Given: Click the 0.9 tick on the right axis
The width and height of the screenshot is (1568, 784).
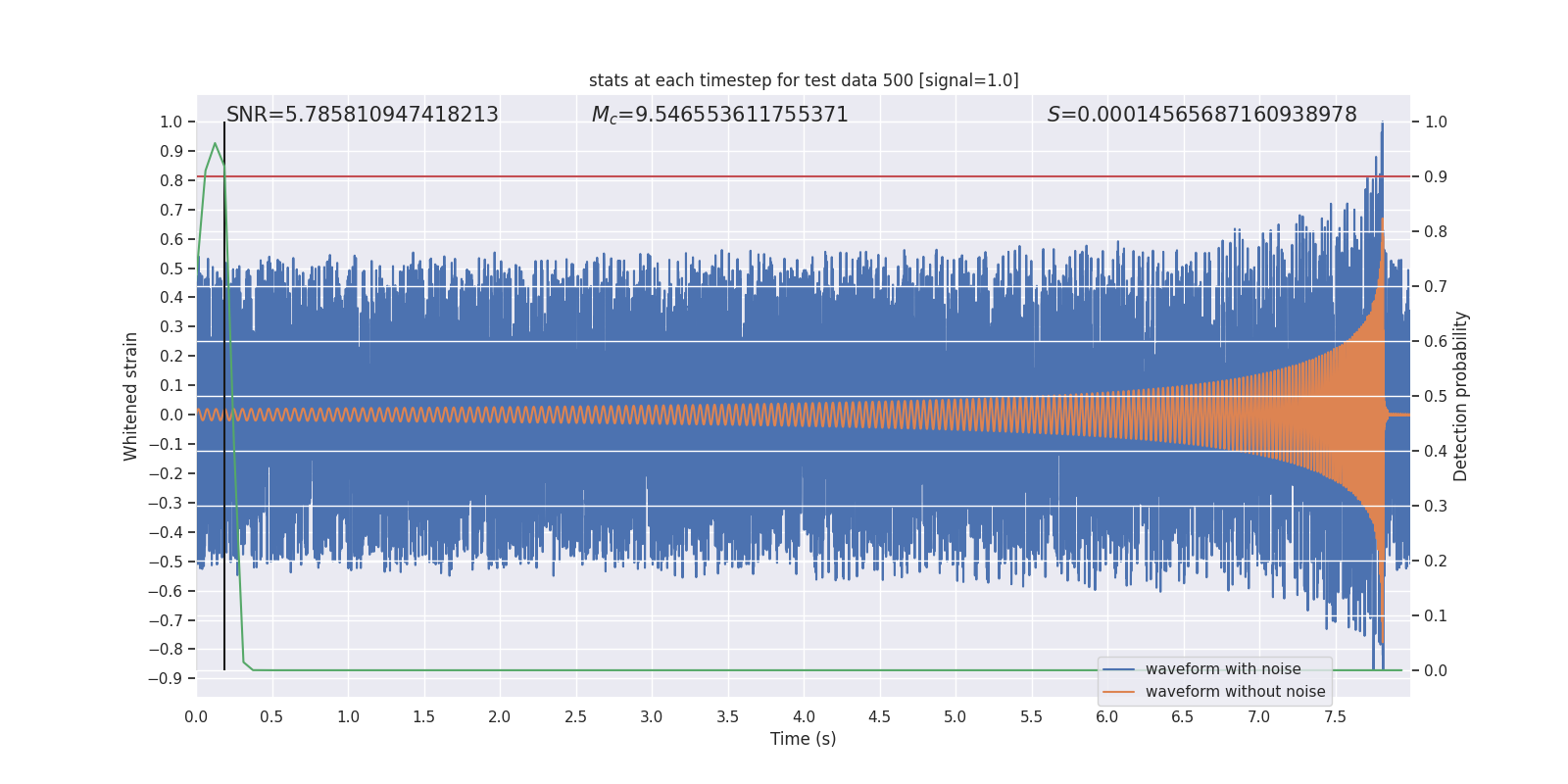Looking at the screenshot, I should 1435,177.
